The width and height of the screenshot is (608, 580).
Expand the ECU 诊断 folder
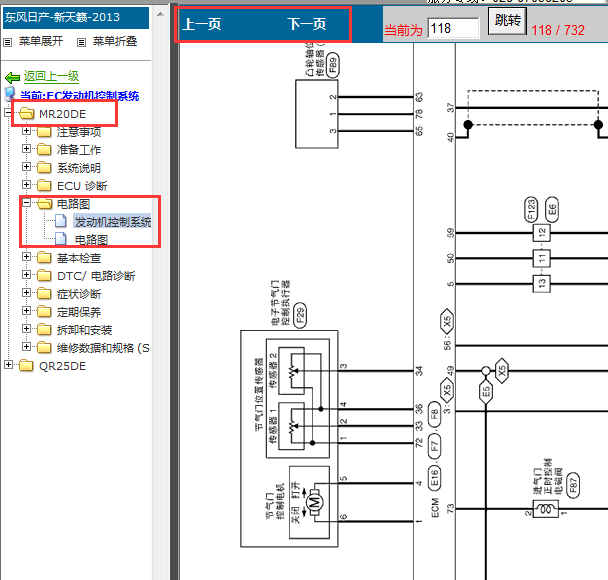click(26, 185)
